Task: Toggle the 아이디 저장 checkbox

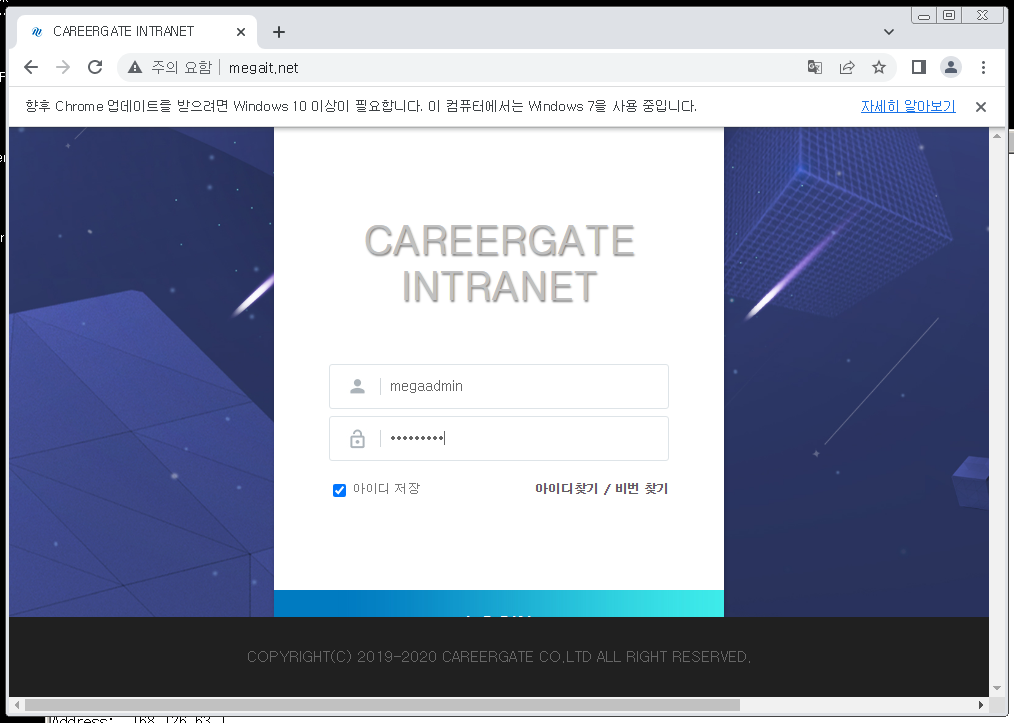Action: coord(339,490)
